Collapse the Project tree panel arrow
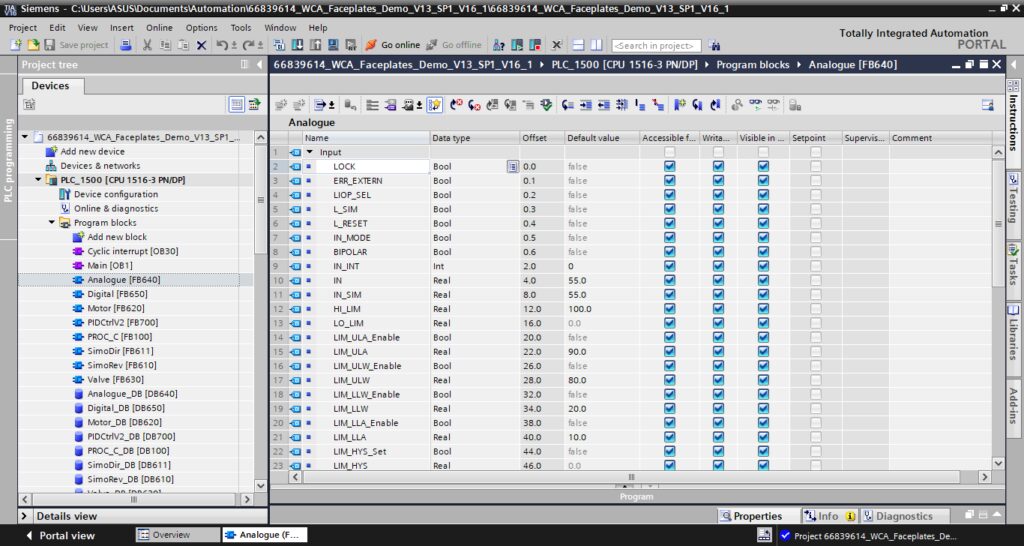This screenshot has width=1024, height=546. click(259, 65)
